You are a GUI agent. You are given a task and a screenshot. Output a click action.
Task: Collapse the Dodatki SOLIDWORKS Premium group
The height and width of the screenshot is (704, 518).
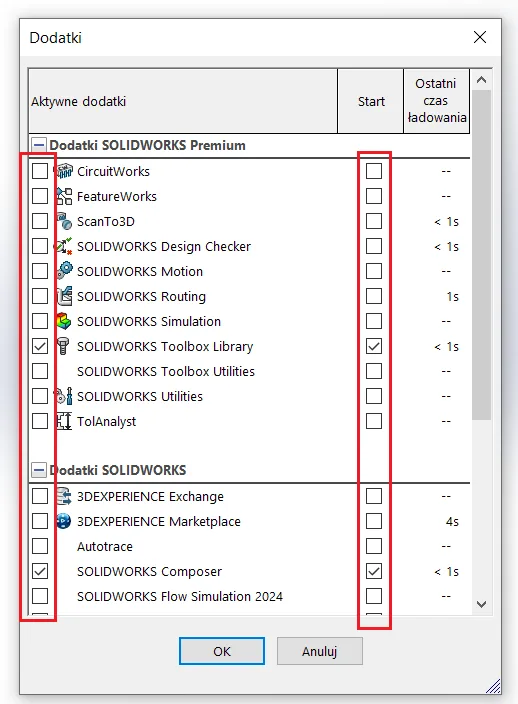(x=39, y=145)
